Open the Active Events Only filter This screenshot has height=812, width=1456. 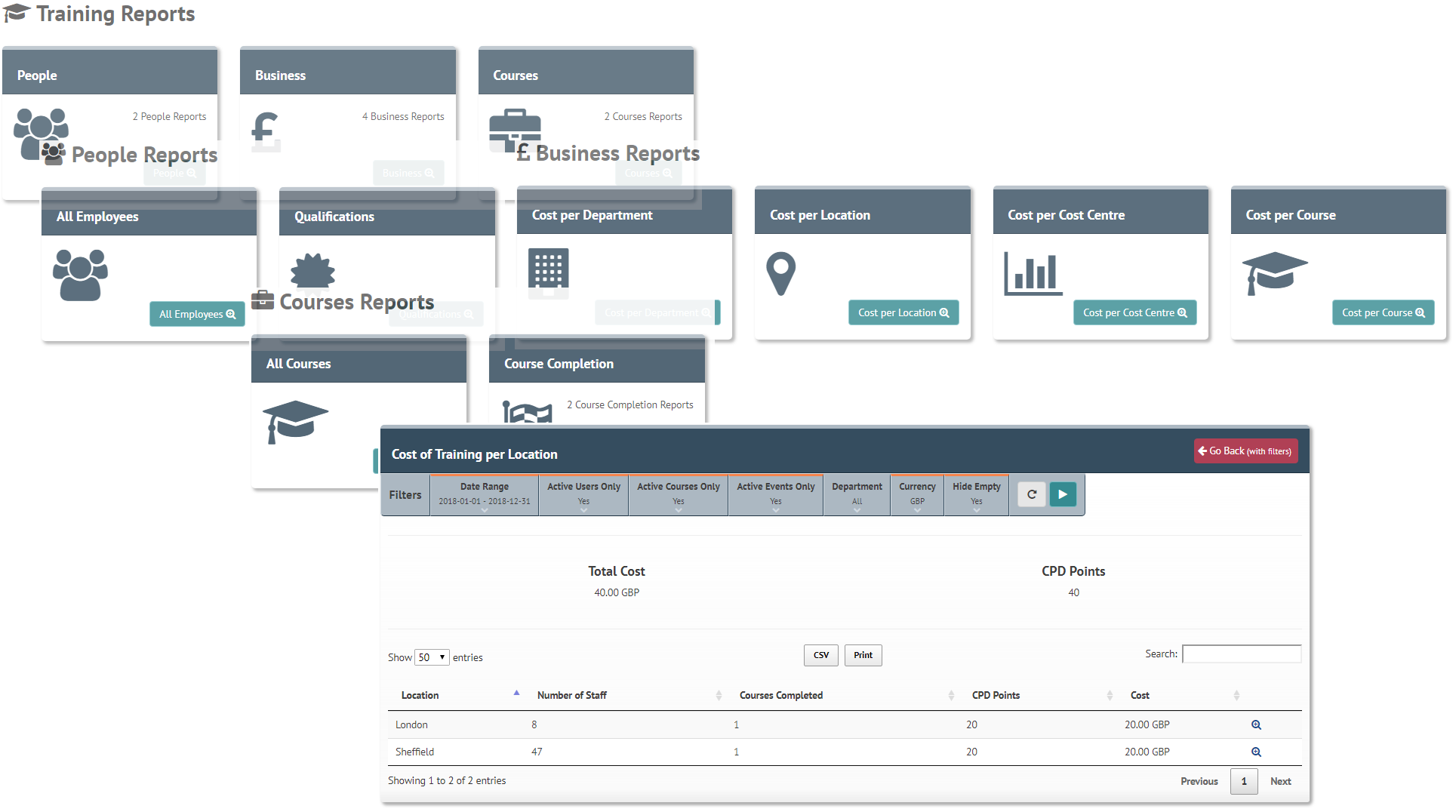point(775,495)
